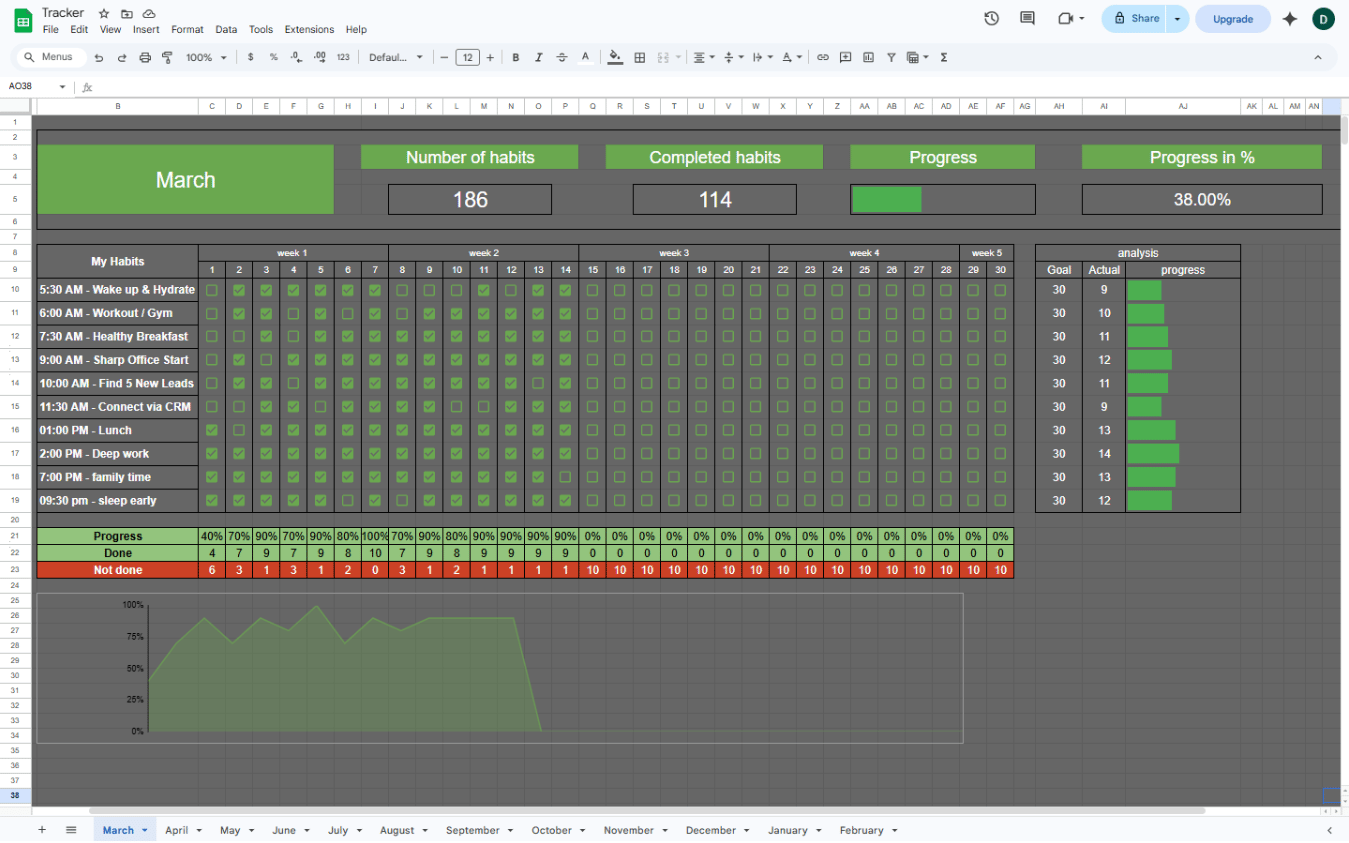Open the video call options dropdown
This screenshot has width=1349, height=843.
point(1083,18)
